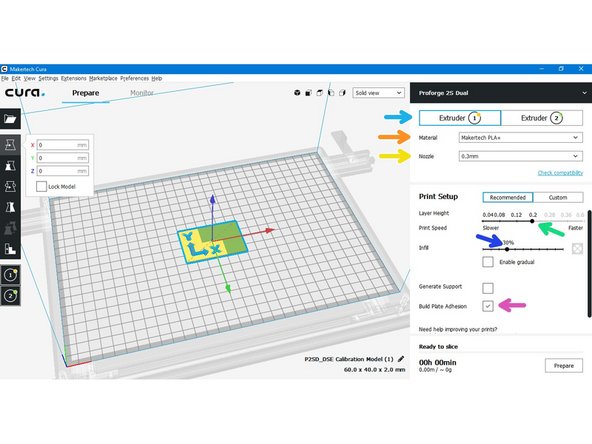Click the Layer Height slider handle
592x444 pixels.
coord(532,221)
